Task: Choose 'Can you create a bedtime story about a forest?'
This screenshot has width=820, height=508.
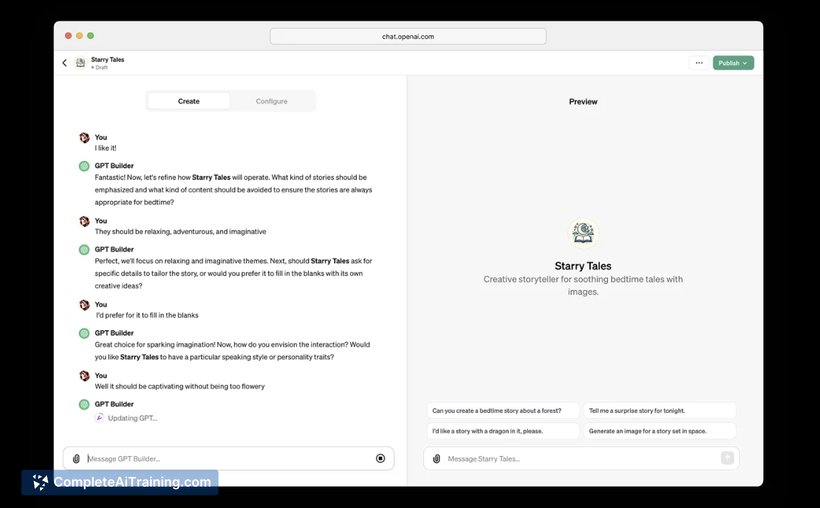Action: point(503,411)
